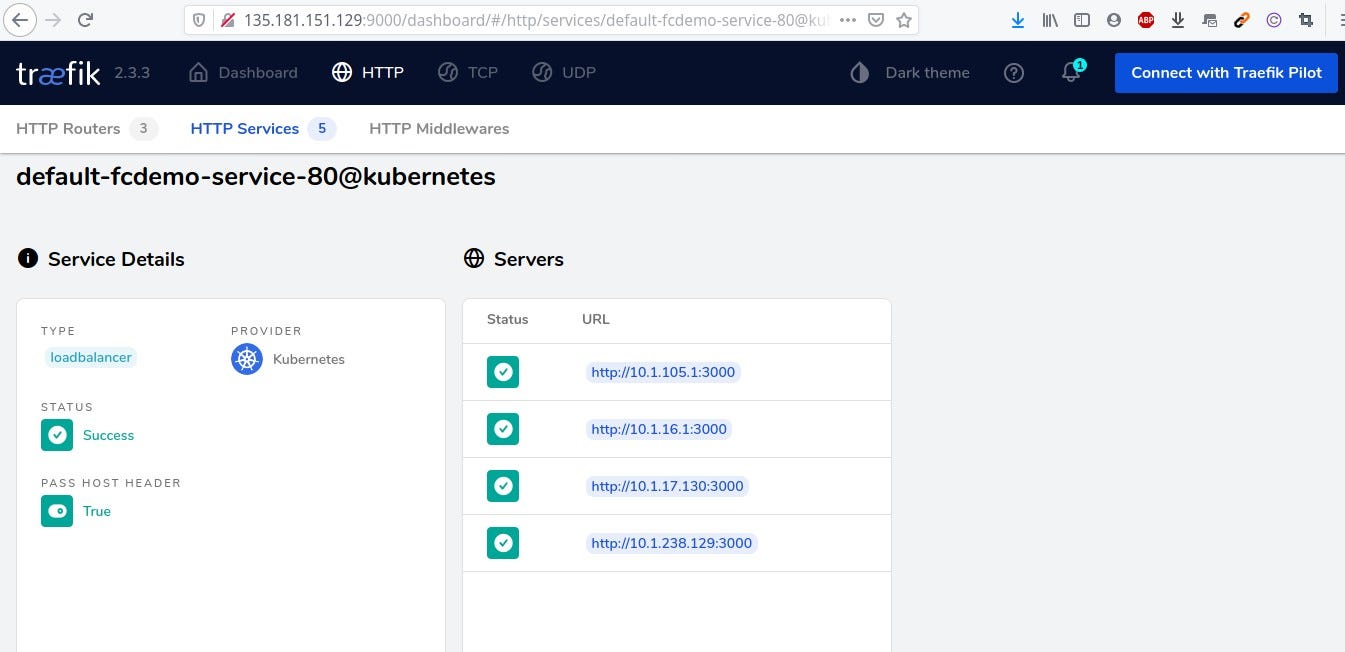The height and width of the screenshot is (652, 1345).
Task: Select URL http://10.1.17.130:3000
Action: coord(667,486)
